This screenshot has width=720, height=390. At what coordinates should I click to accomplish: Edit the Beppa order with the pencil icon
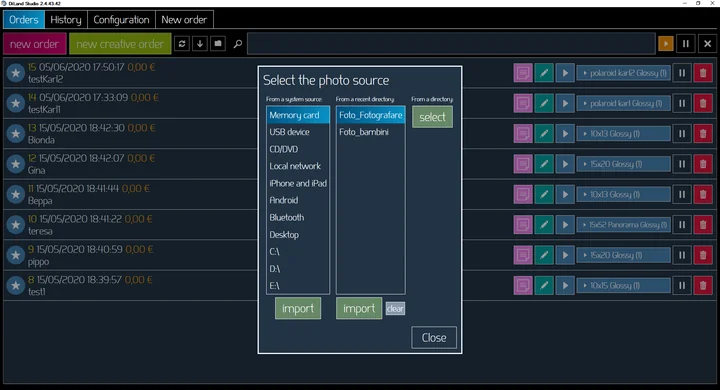544,194
